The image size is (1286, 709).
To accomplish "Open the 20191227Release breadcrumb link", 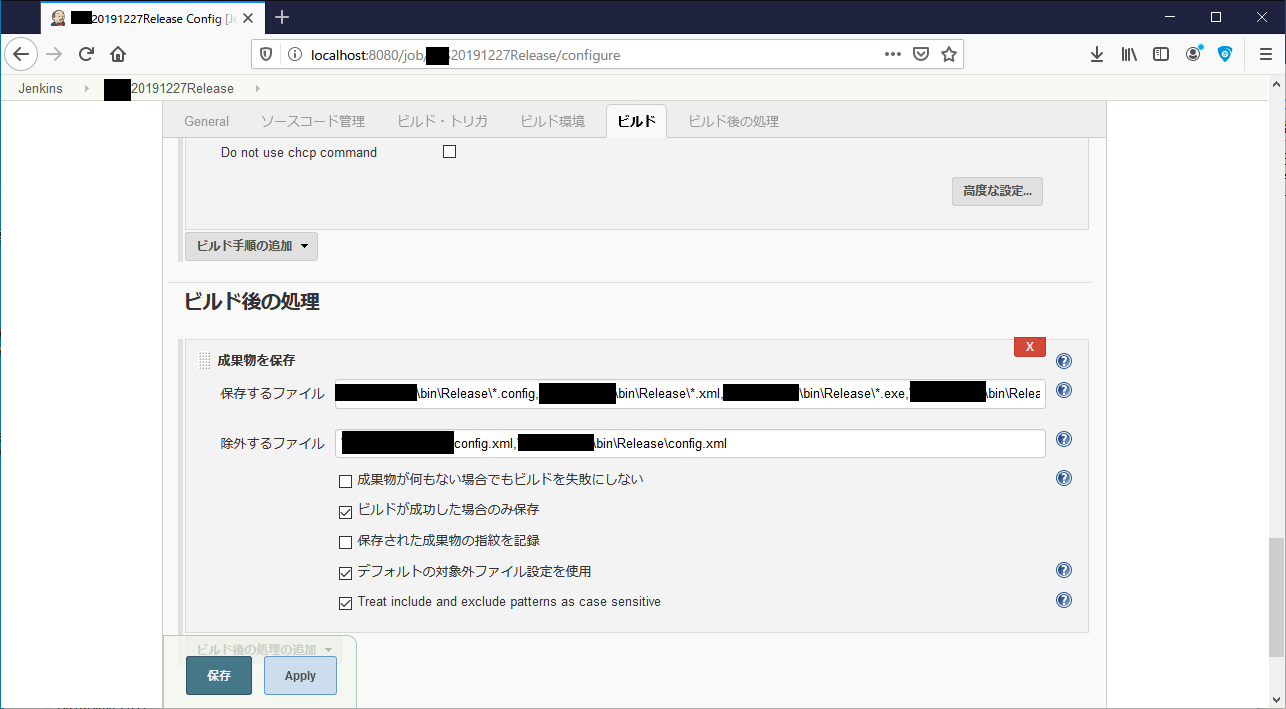I will (169, 89).
